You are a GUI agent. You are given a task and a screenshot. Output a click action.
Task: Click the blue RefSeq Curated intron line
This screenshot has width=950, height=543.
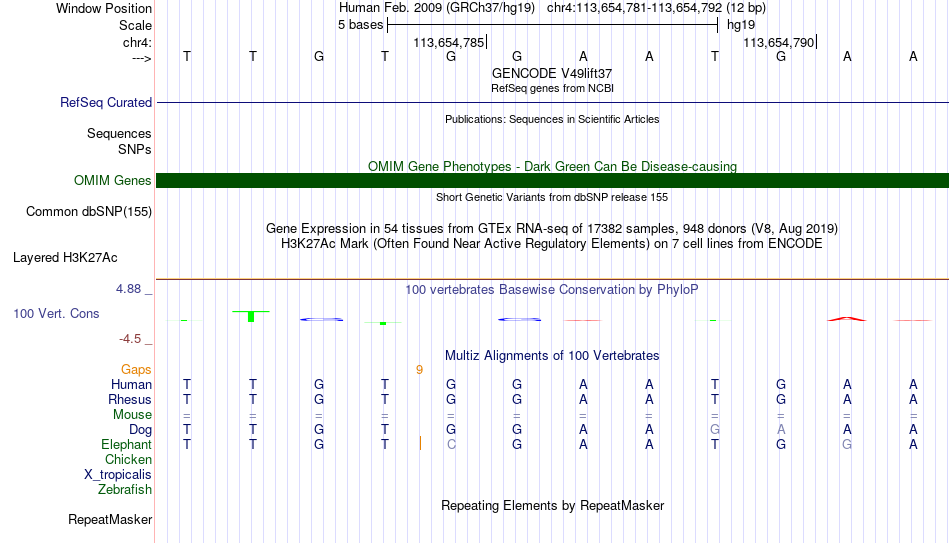(553, 102)
